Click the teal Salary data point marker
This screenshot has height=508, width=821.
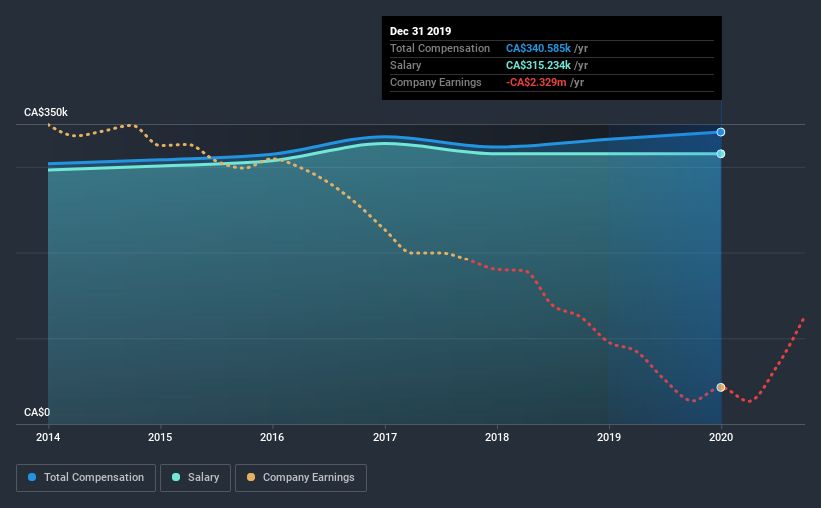pyautogui.click(x=721, y=153)
